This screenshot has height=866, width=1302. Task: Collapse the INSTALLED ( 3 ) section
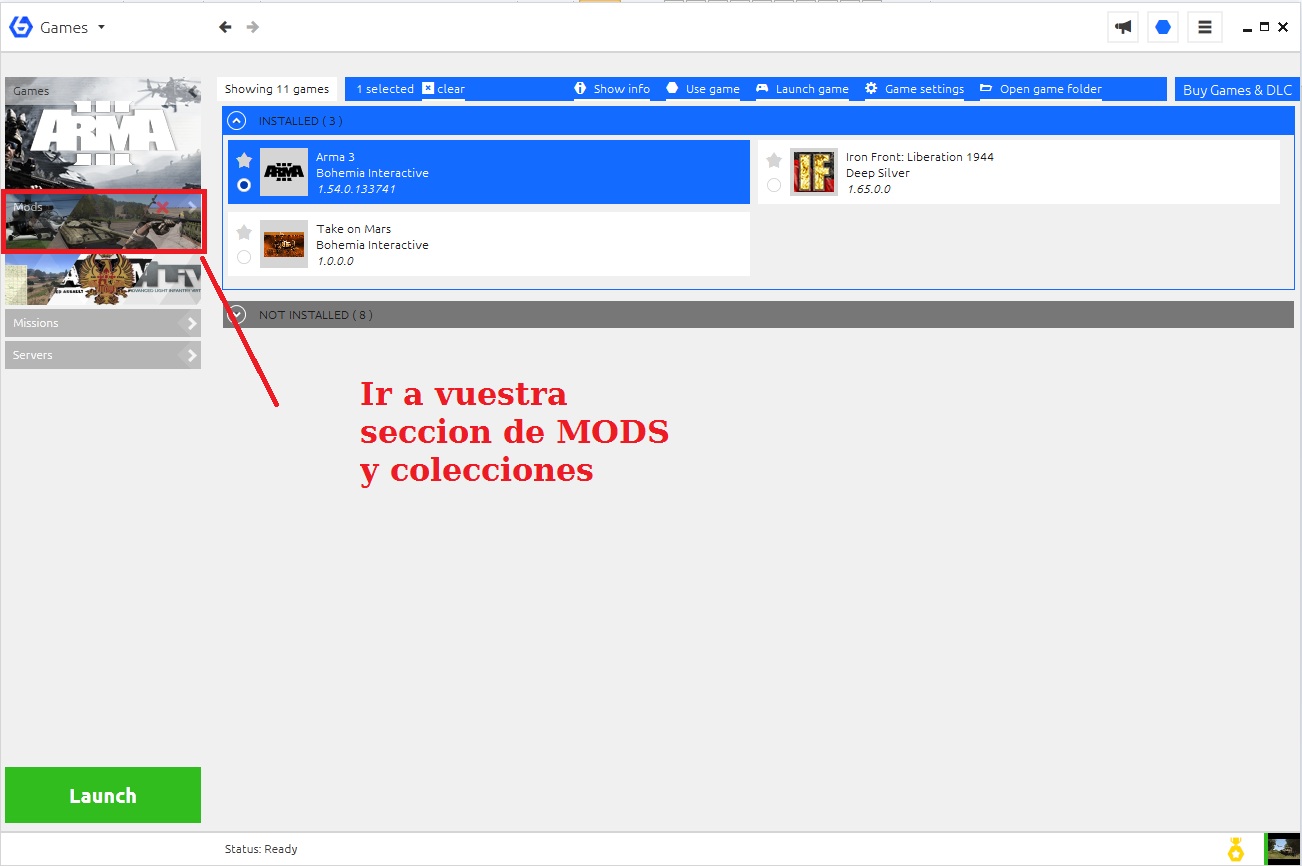click(236, 121)
